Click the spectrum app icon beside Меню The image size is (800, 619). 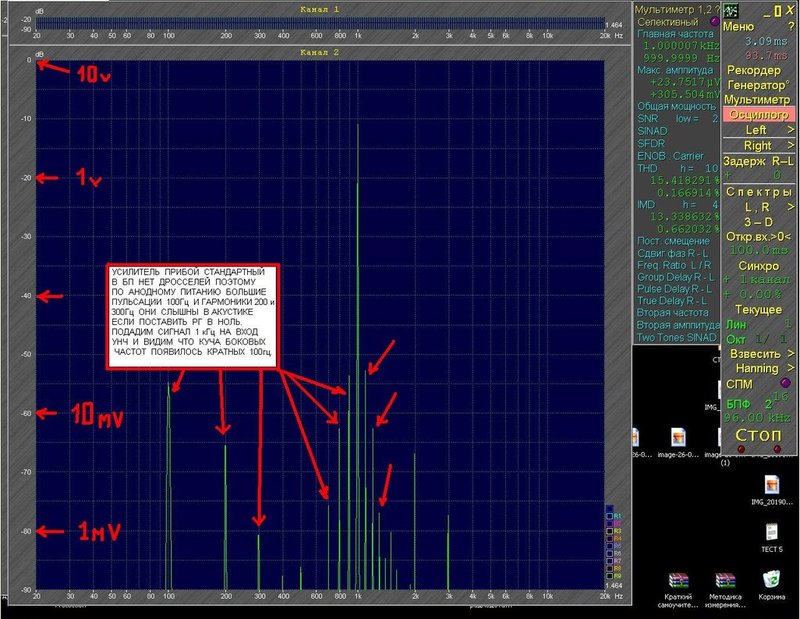pos(731,9)
